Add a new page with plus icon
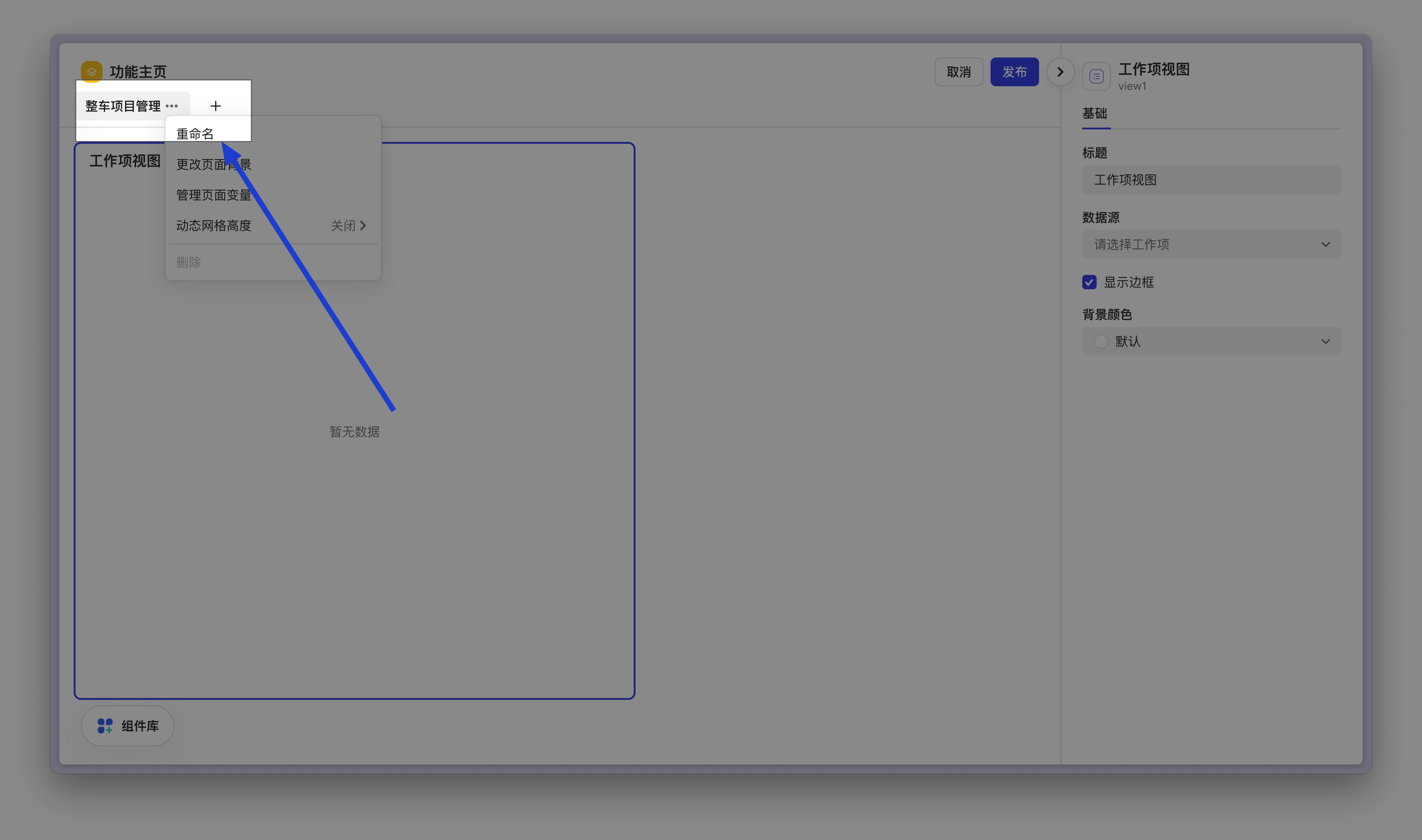Image resolution: width=1422 pixels, height=840 pixels. tap(215, 106)
